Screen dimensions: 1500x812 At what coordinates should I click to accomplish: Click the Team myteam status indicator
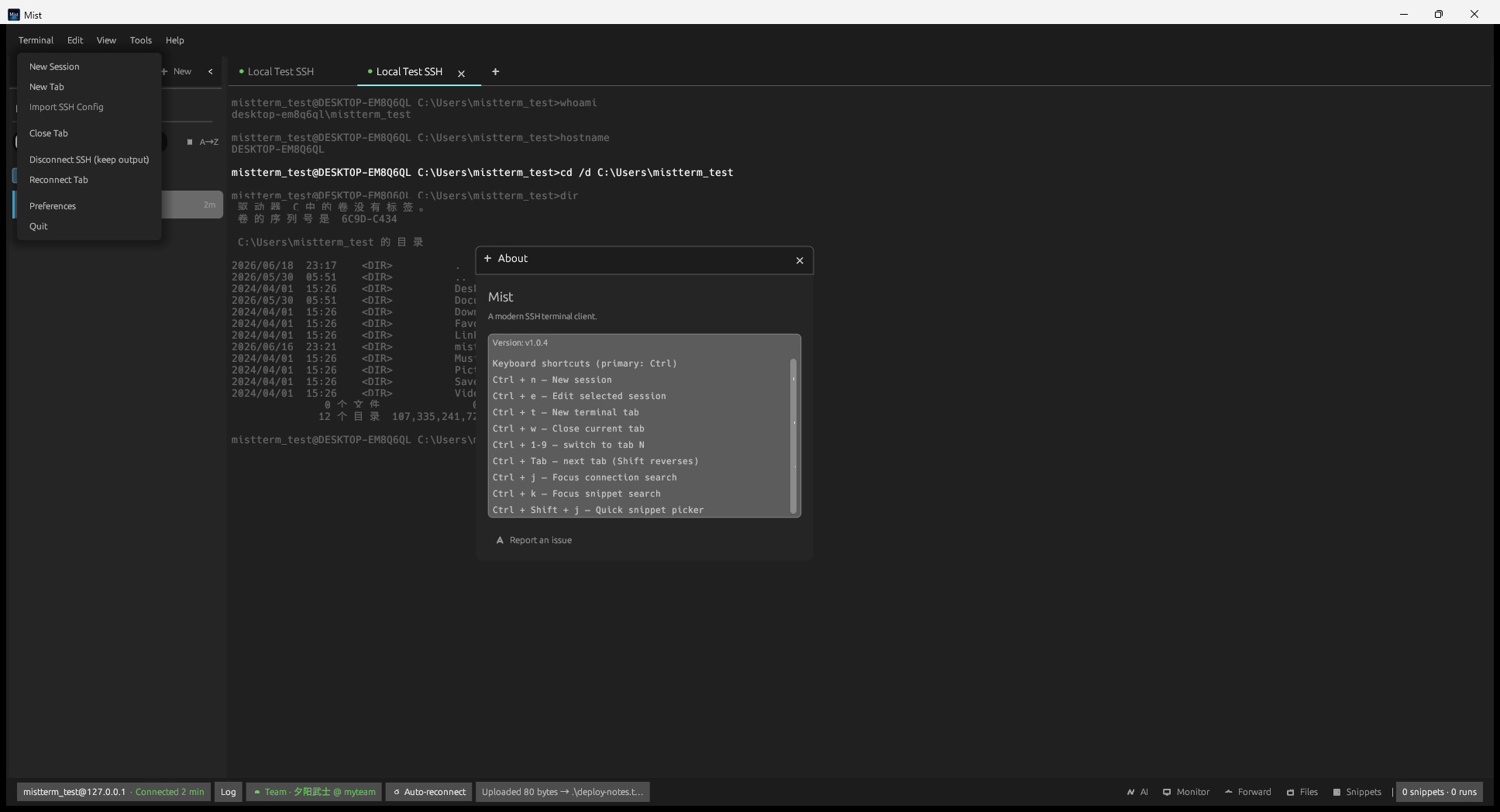pyautogui.click(x=314, y=792)
